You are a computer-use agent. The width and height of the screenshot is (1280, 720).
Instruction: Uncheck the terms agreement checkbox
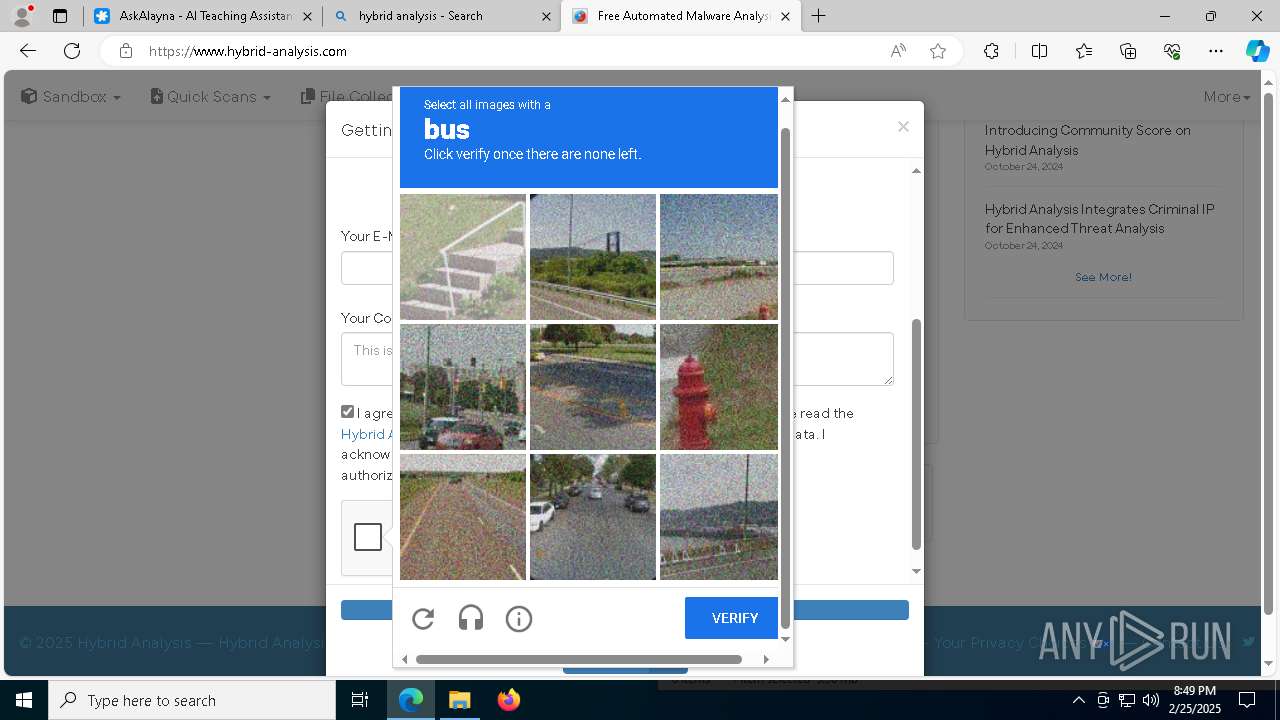click(347, 412)
